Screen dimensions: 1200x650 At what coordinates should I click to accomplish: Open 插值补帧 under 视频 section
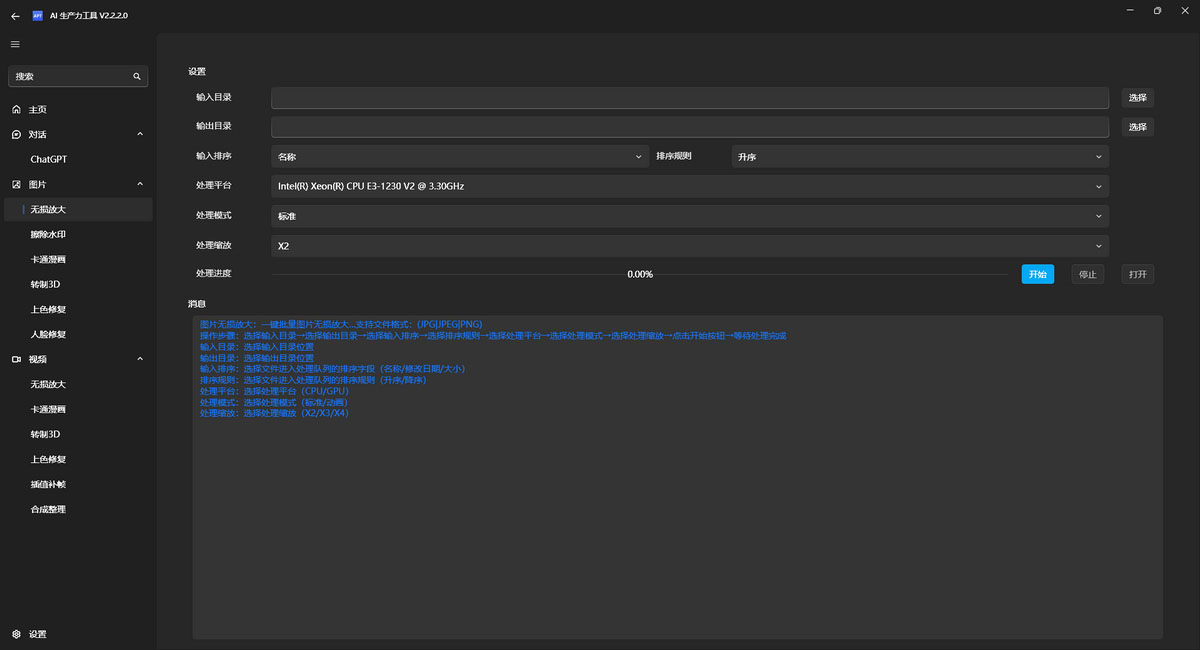tap(48, 484)
